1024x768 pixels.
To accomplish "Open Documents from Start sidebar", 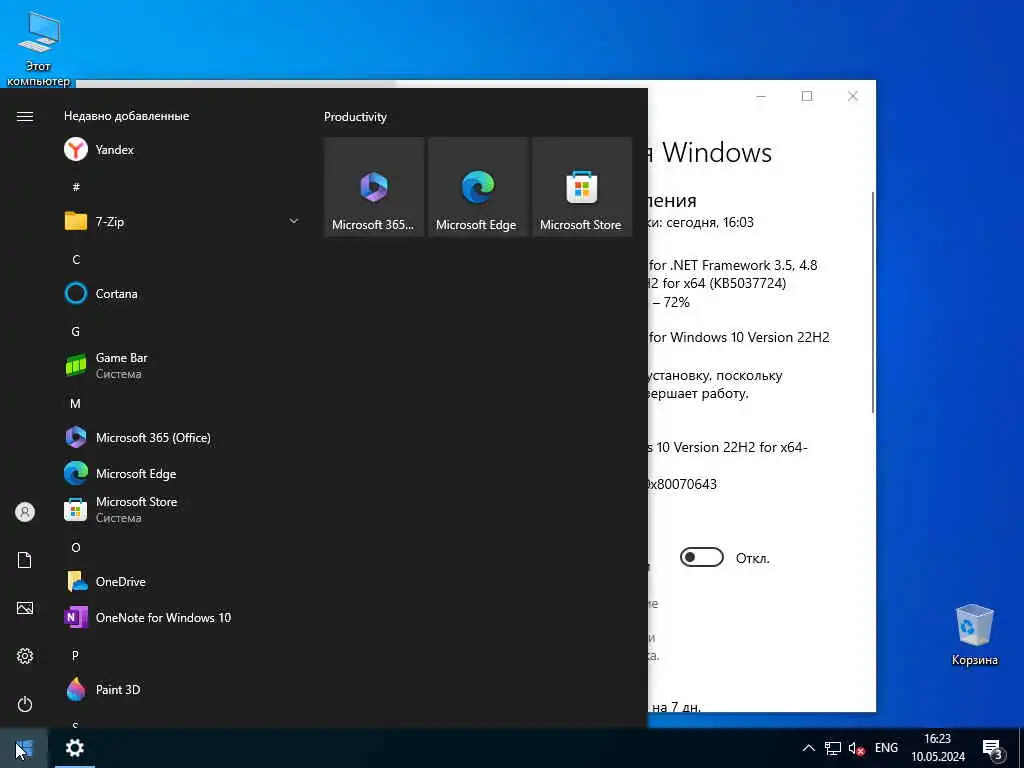I will click(x=25, y=560).
